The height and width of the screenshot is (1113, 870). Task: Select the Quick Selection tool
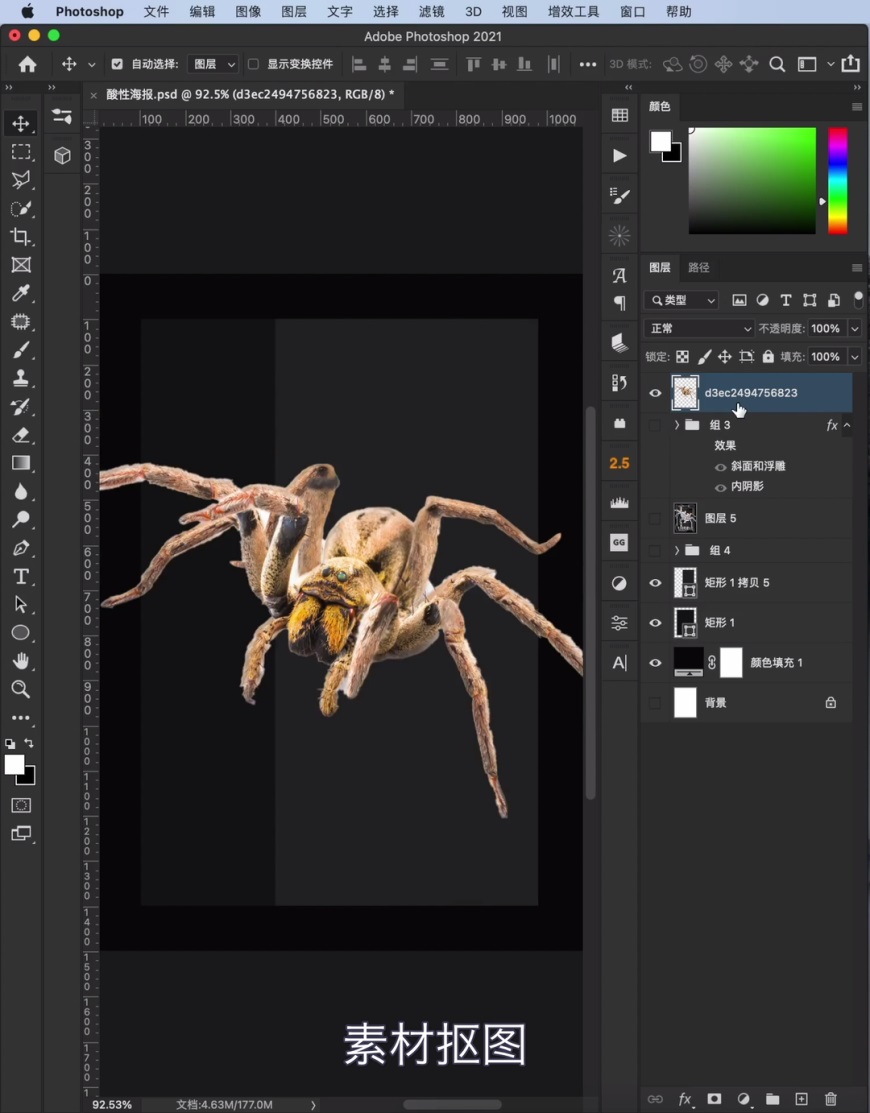pos(21,208)
